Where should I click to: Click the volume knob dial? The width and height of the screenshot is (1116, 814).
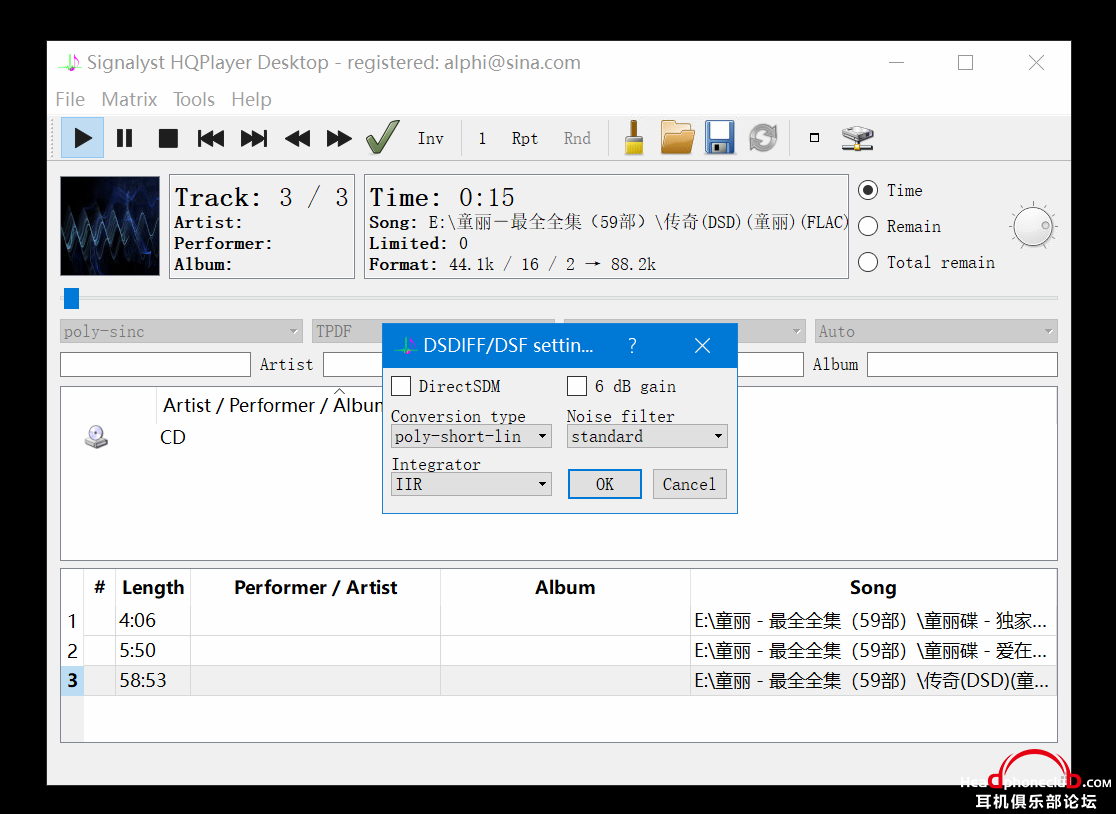point(1033,226)
